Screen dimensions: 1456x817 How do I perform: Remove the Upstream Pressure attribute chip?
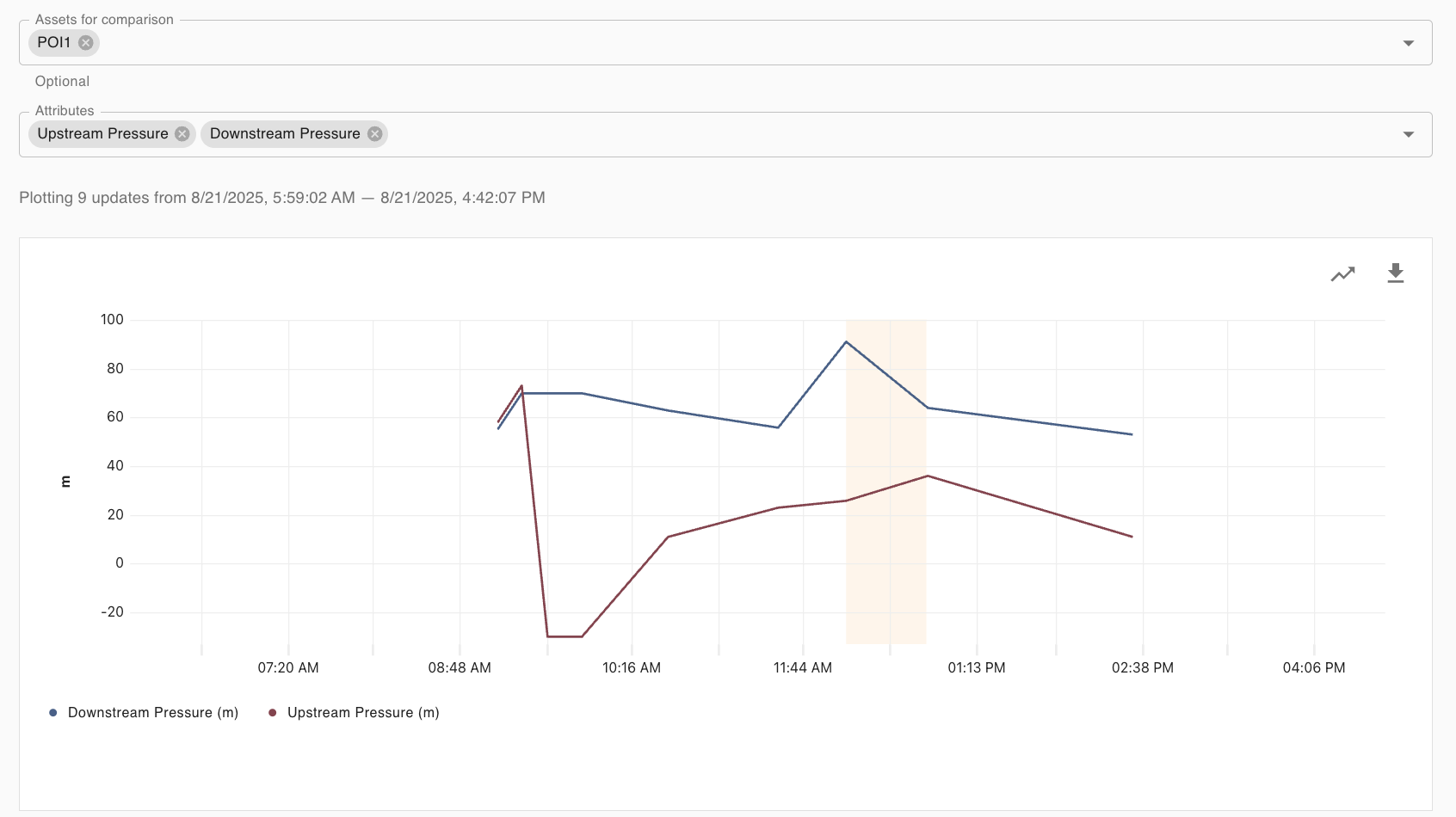[182, 134]
